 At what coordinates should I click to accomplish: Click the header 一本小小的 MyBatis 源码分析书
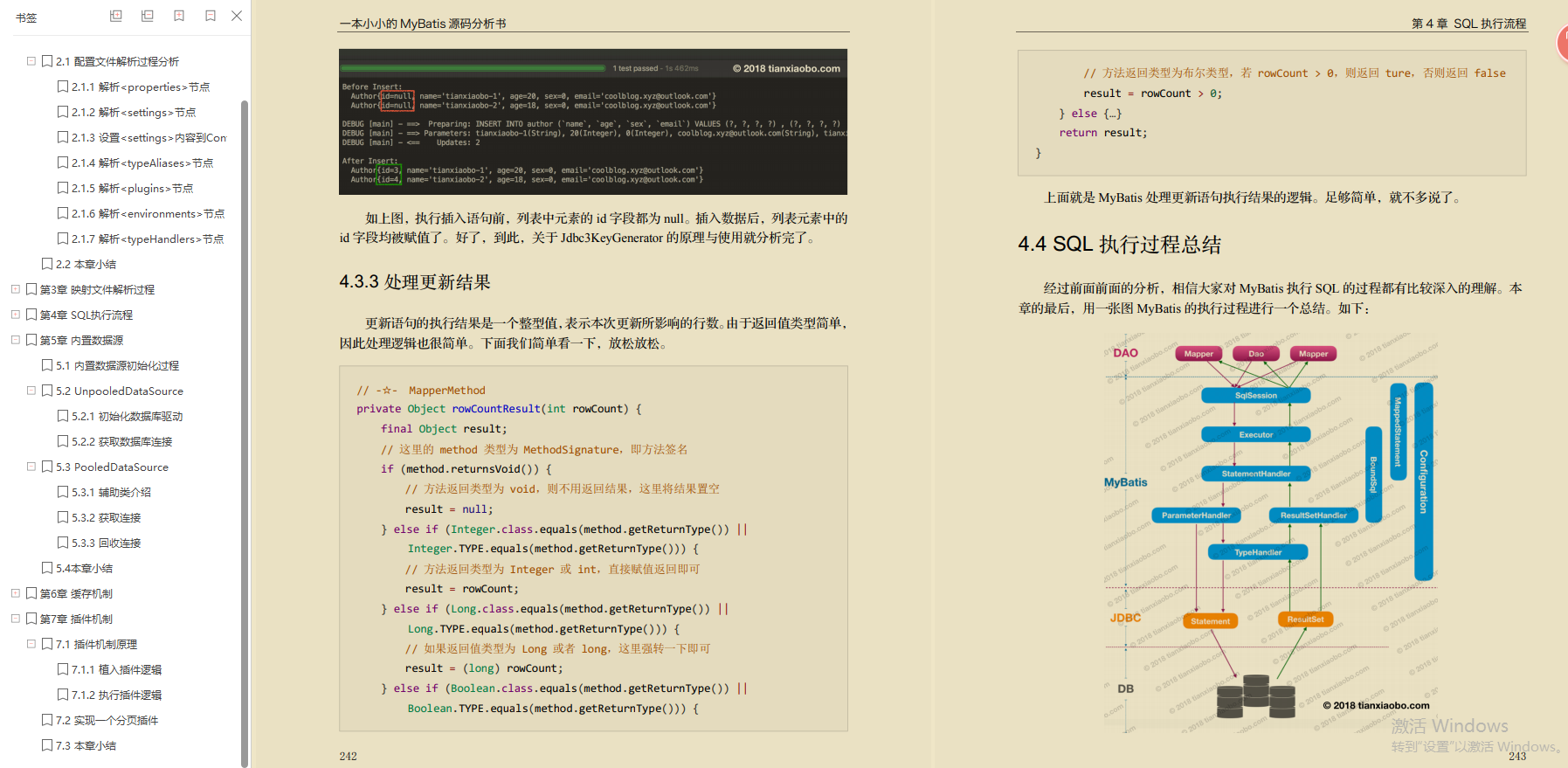[x=423, y=24]
